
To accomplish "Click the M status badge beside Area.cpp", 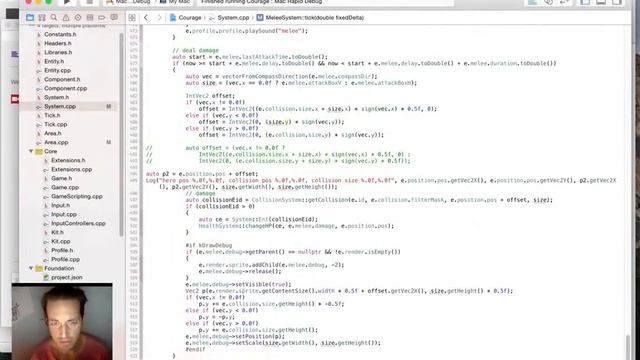I will tap(109, 142).
